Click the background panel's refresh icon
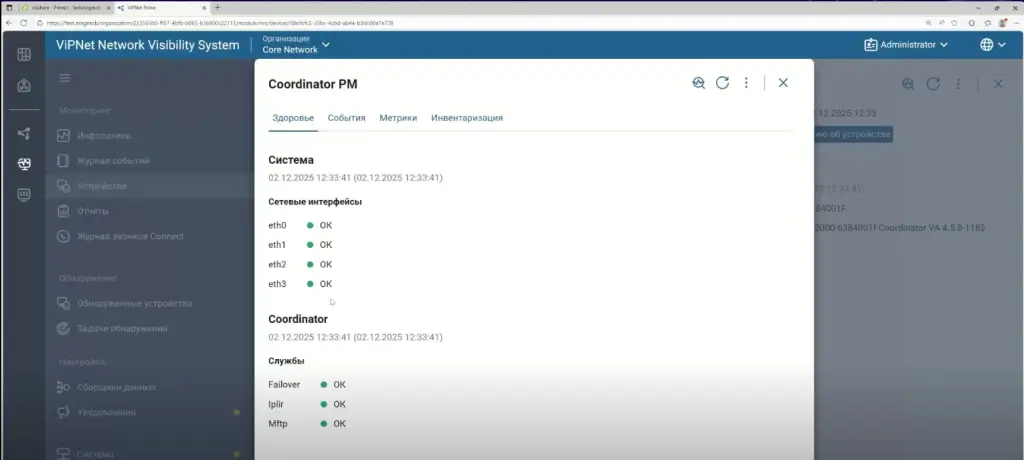 [x=933, y=84]
